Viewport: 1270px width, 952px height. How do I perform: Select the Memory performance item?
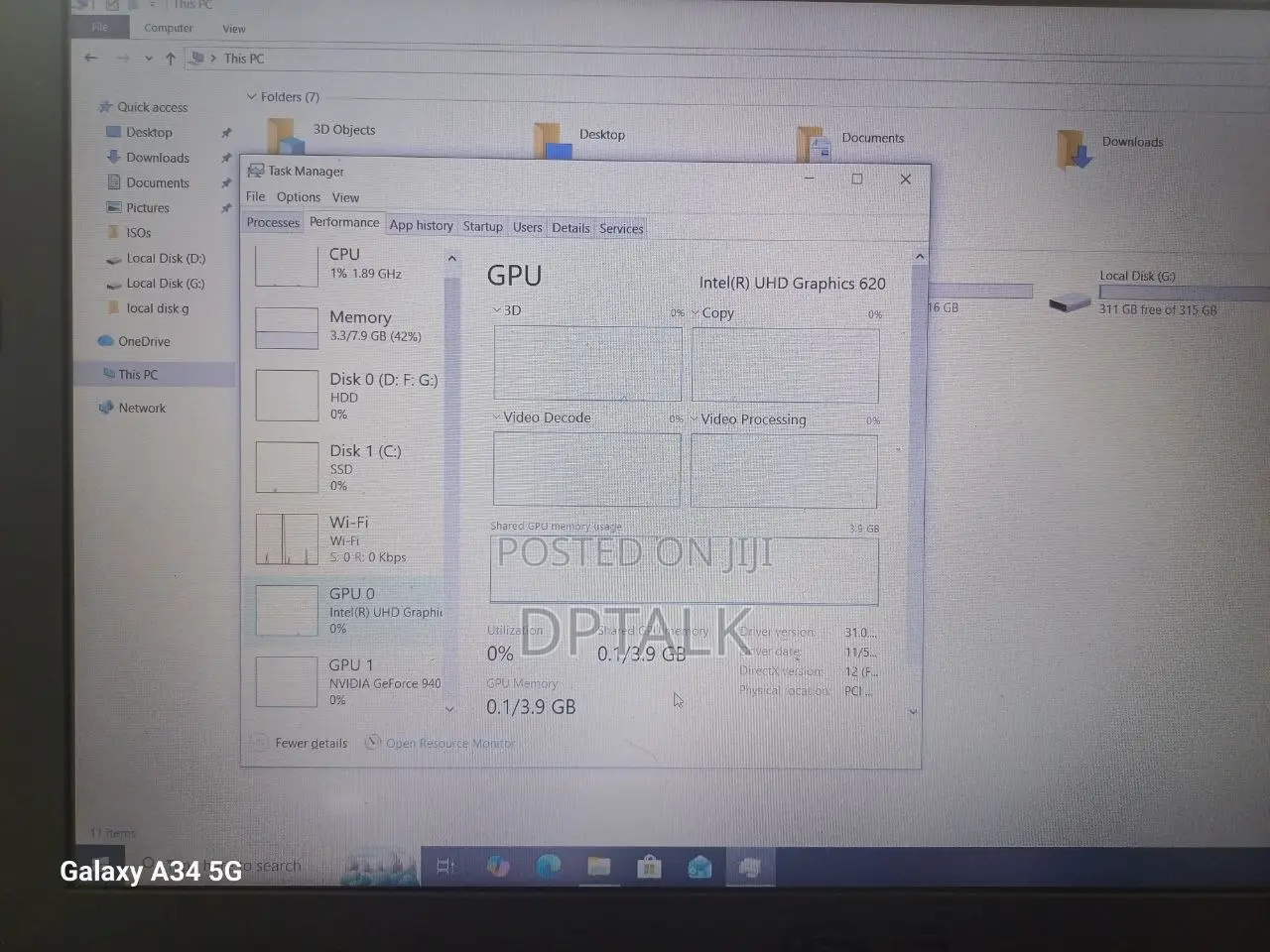coord(344,326)
